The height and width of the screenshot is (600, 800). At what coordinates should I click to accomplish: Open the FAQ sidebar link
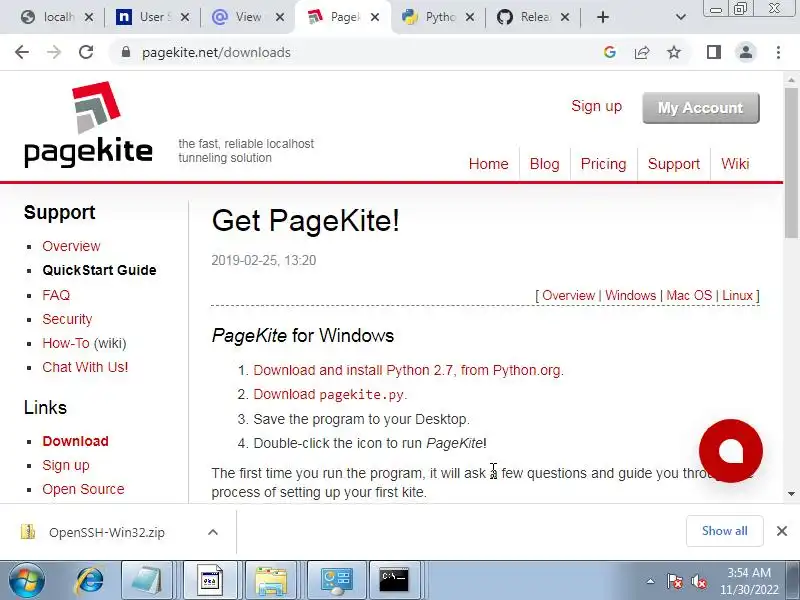tap(56, 295)
